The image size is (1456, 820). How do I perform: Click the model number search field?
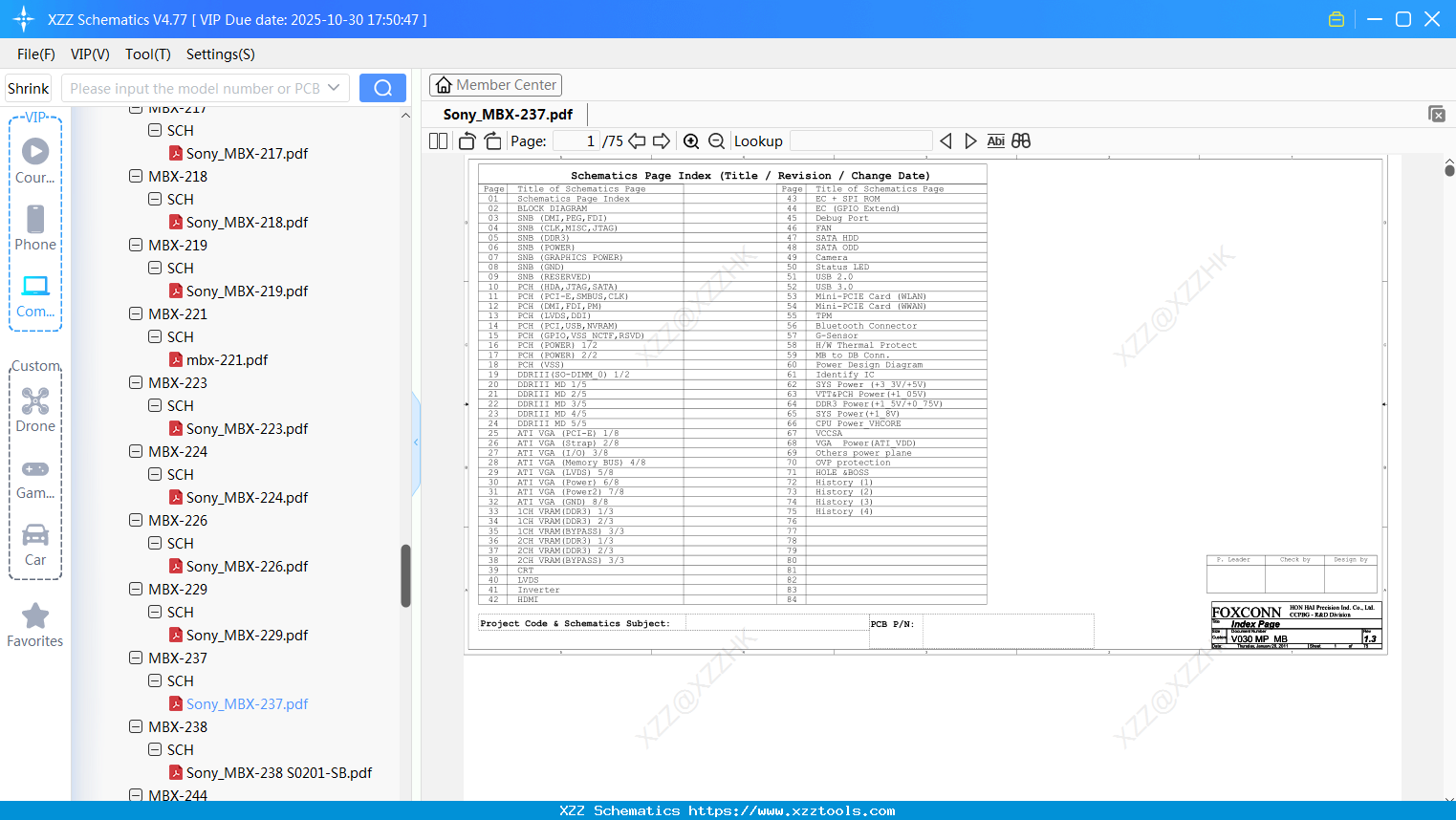195,88
